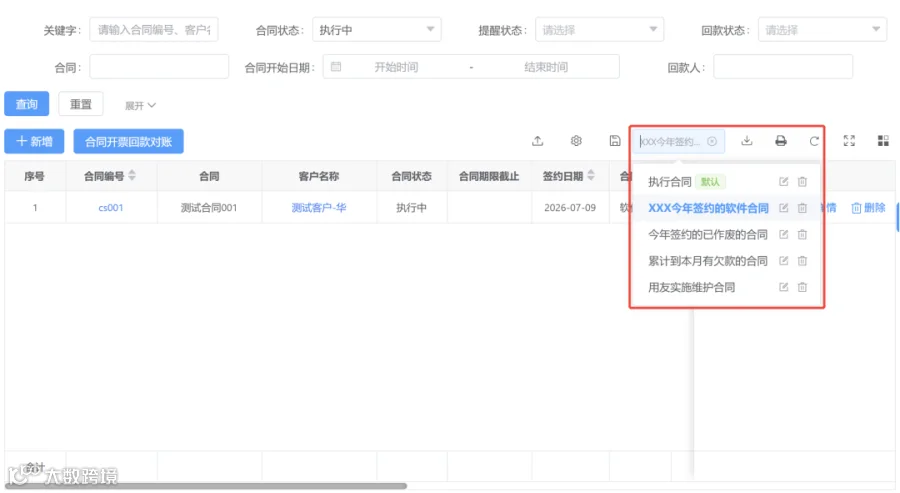Click the 客户名称 column header

coord(319,176)
